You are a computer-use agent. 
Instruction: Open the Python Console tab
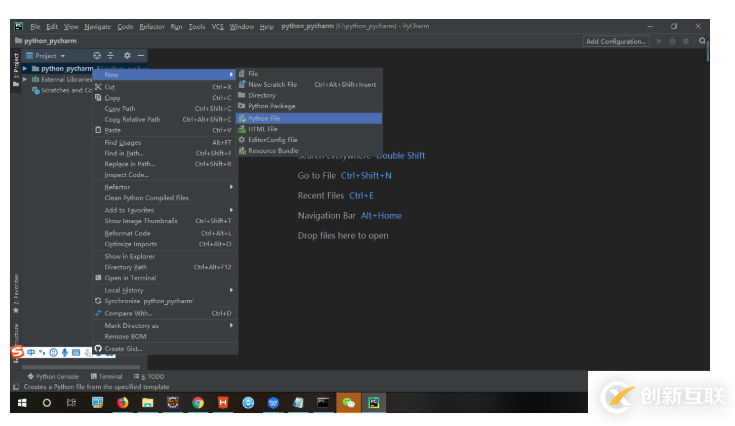click(53, 376)
